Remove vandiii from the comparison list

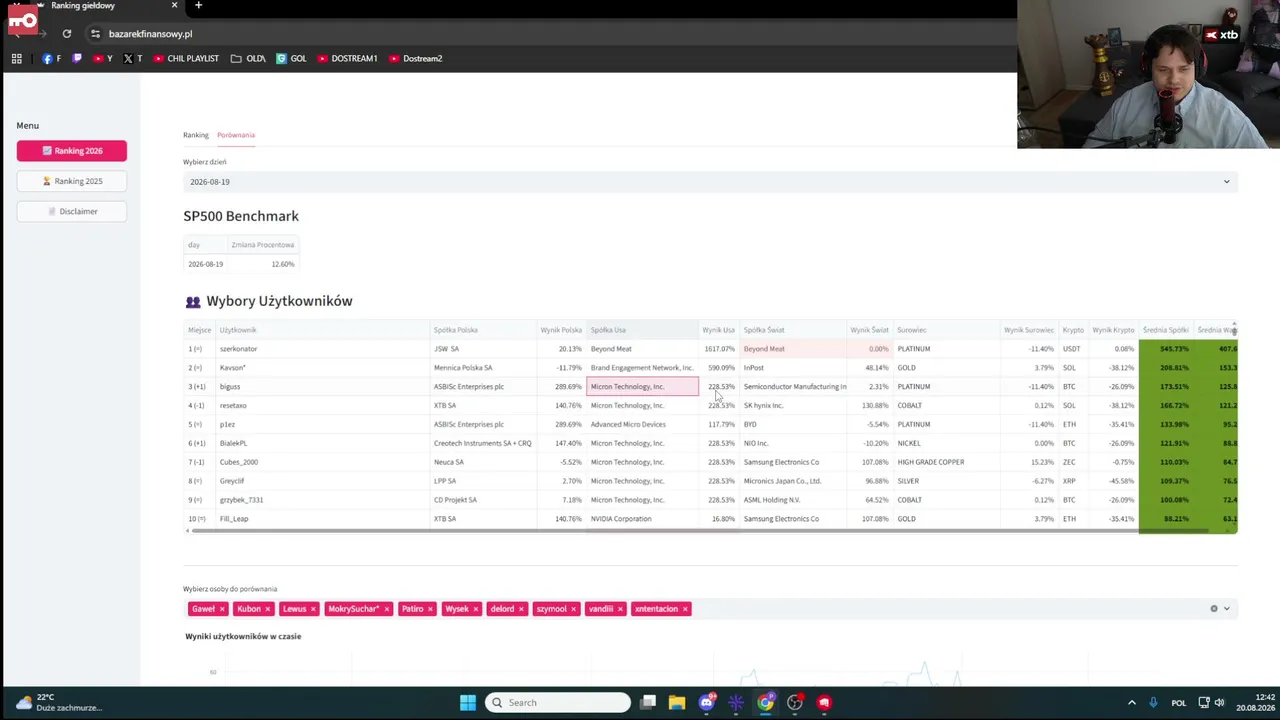[x=621, y=609]
